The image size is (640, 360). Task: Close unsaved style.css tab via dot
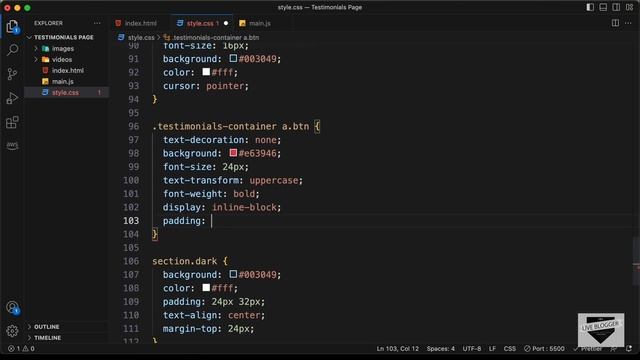[226, 23]
